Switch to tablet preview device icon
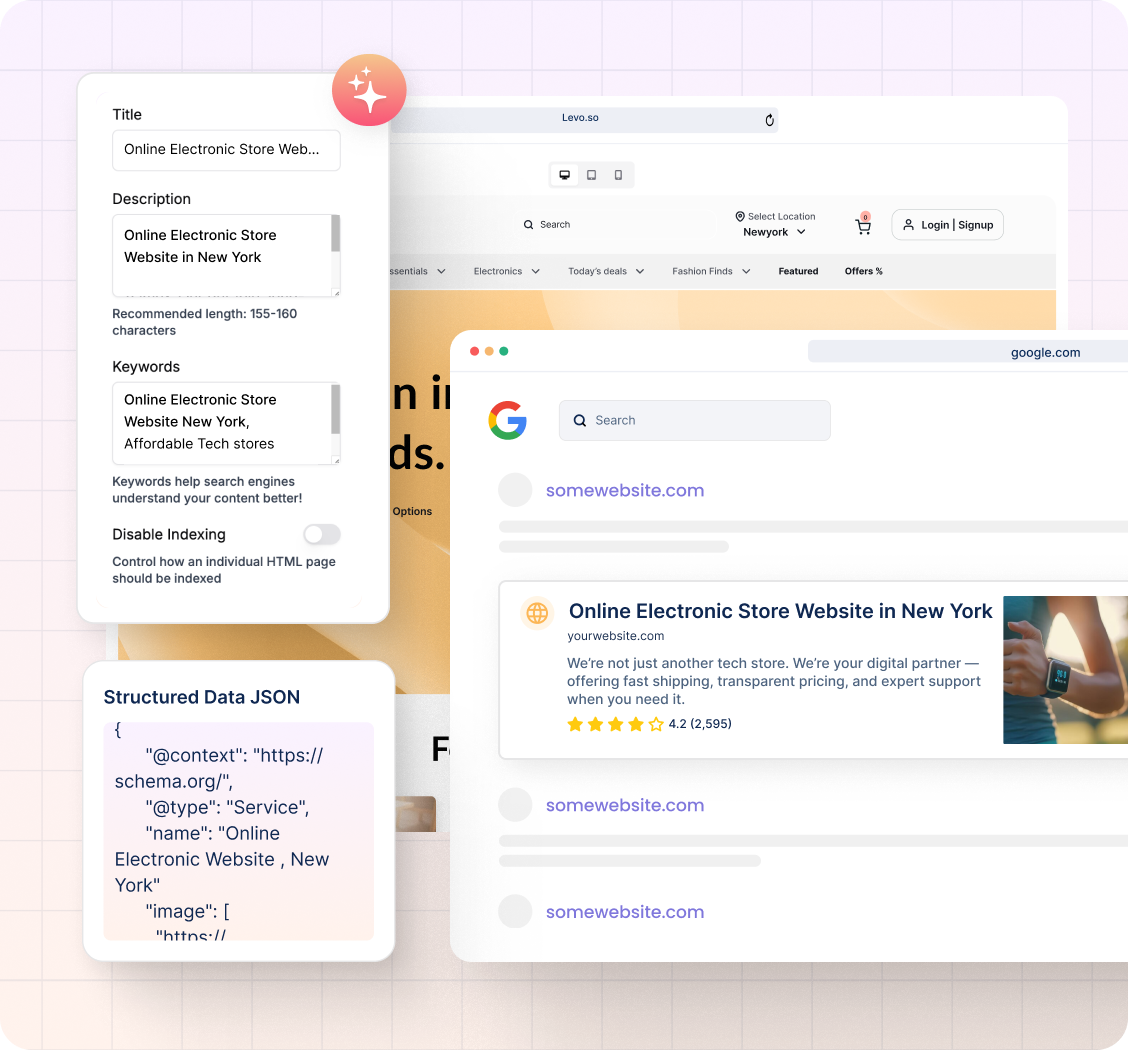Viewport: 1128px width, 1050px height. pyautogui.click(x=591, y=175)
